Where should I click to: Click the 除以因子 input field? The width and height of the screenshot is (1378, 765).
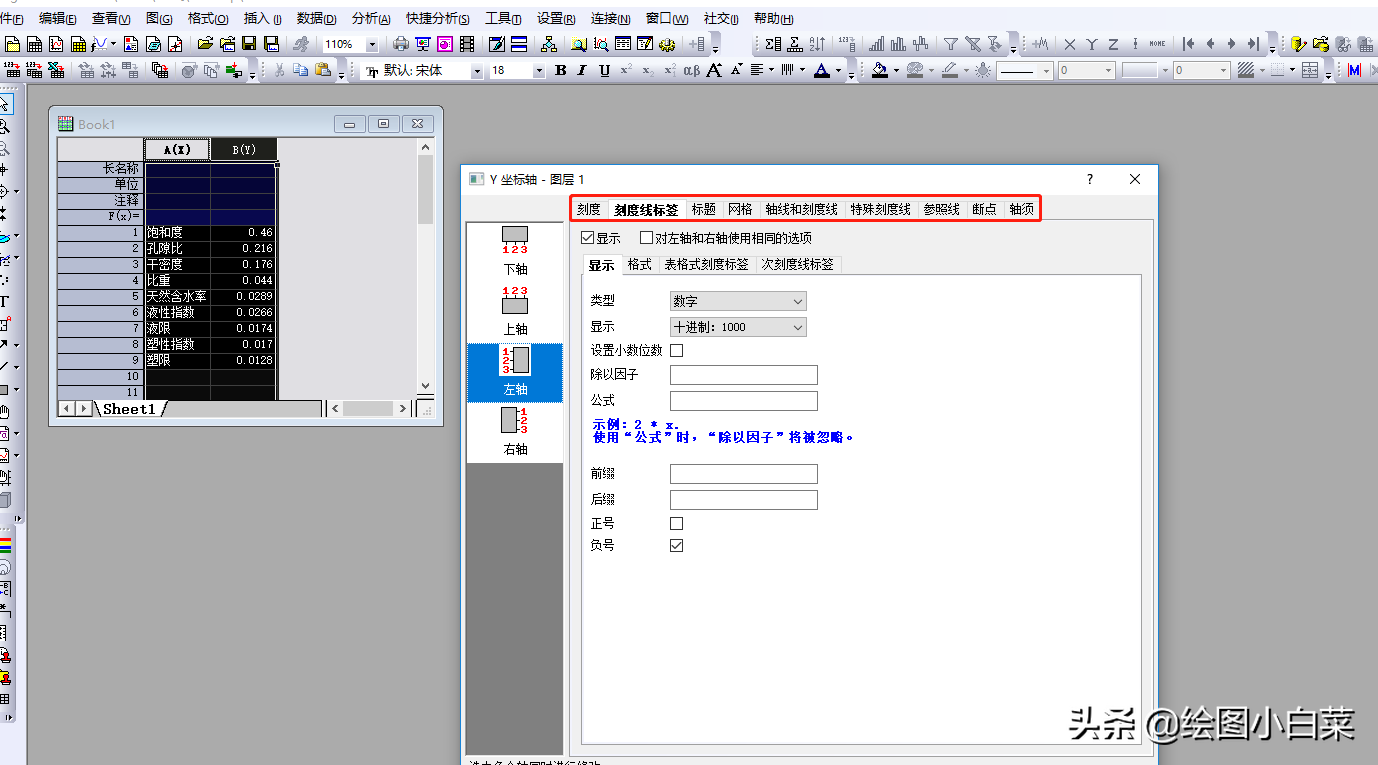pos(744,375)
